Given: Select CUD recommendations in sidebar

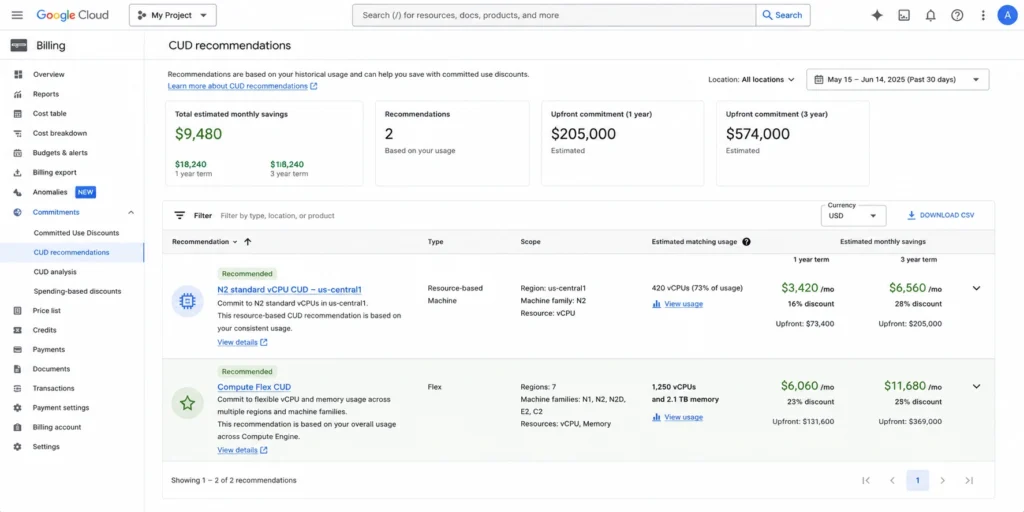Looking at the screenshot, I should point(71,252).
